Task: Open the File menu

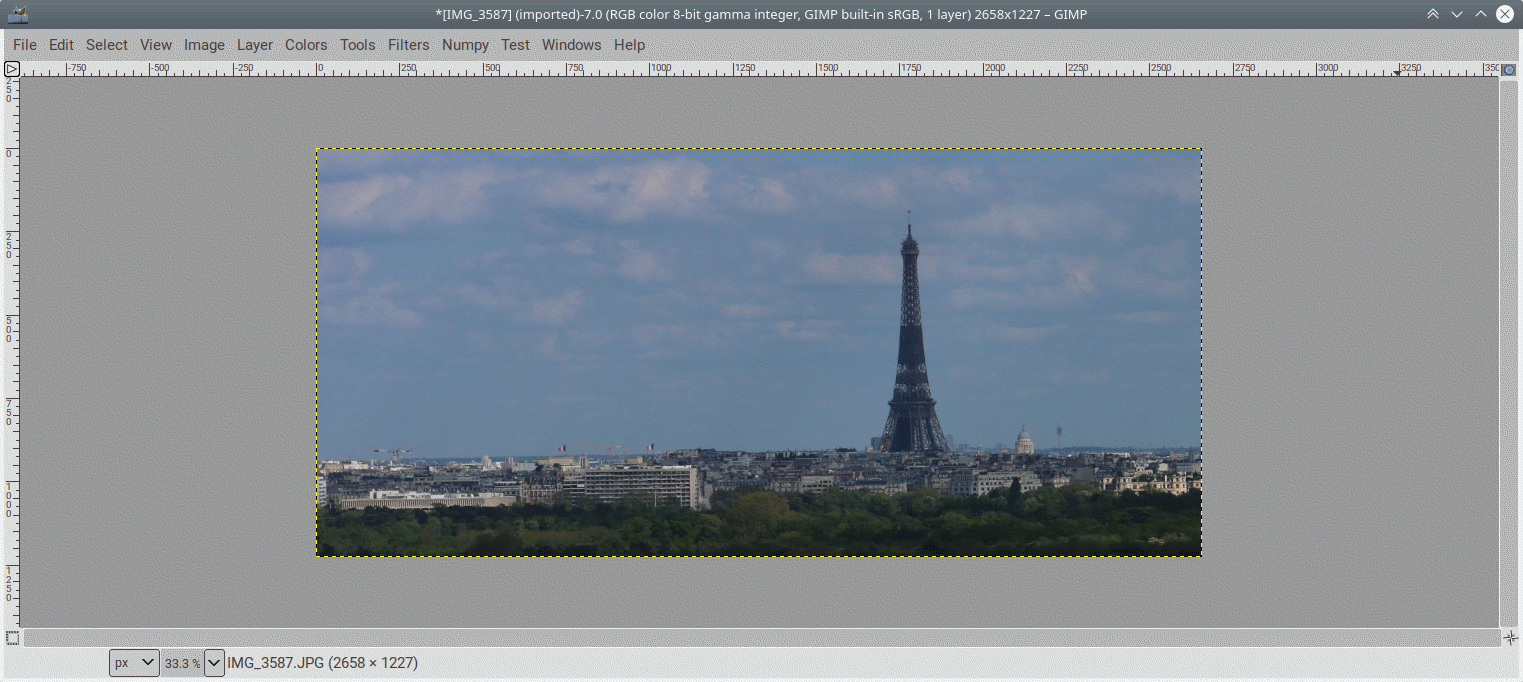Action: click(25, 45)
